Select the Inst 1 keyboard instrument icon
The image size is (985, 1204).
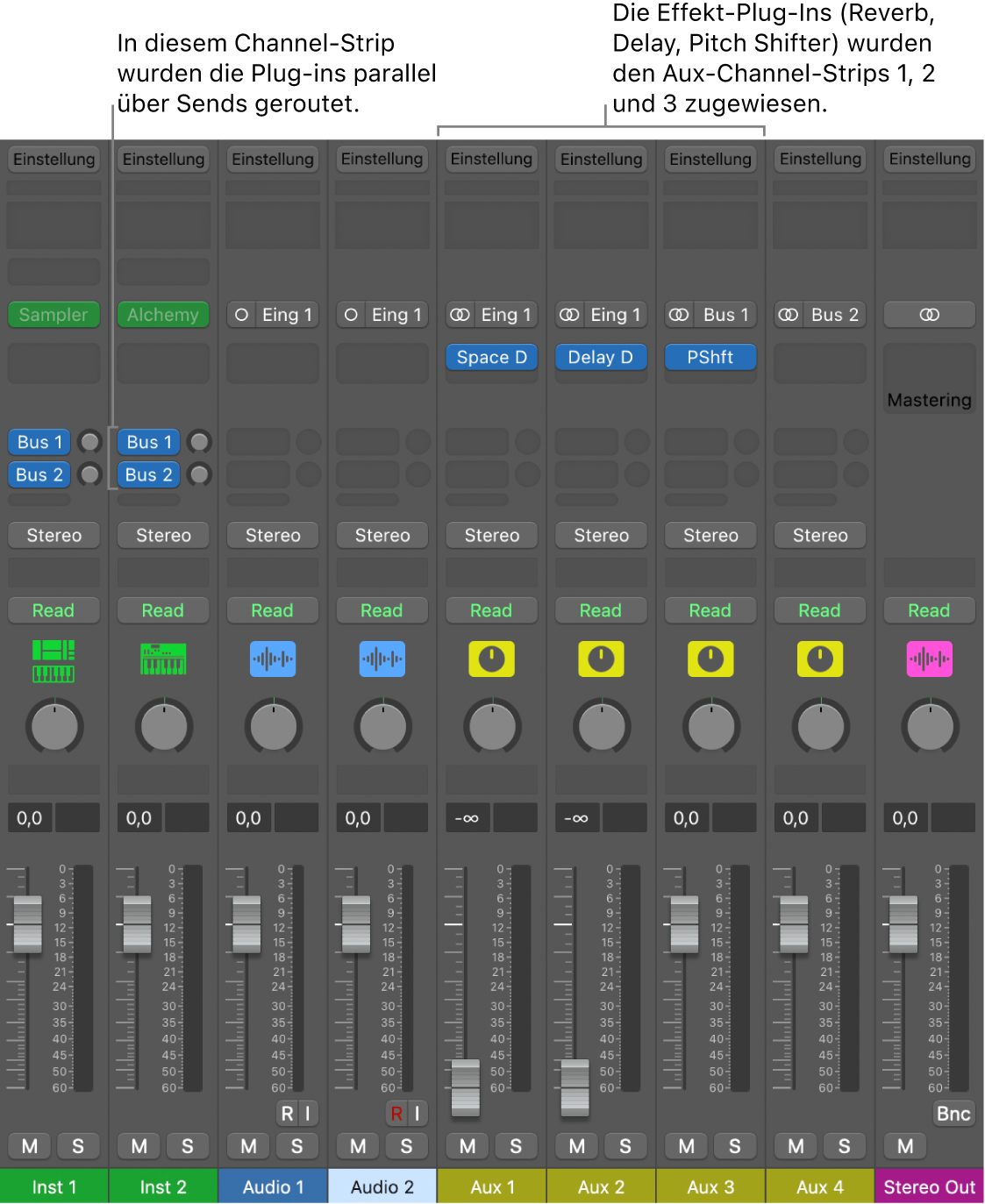[54, 659]
